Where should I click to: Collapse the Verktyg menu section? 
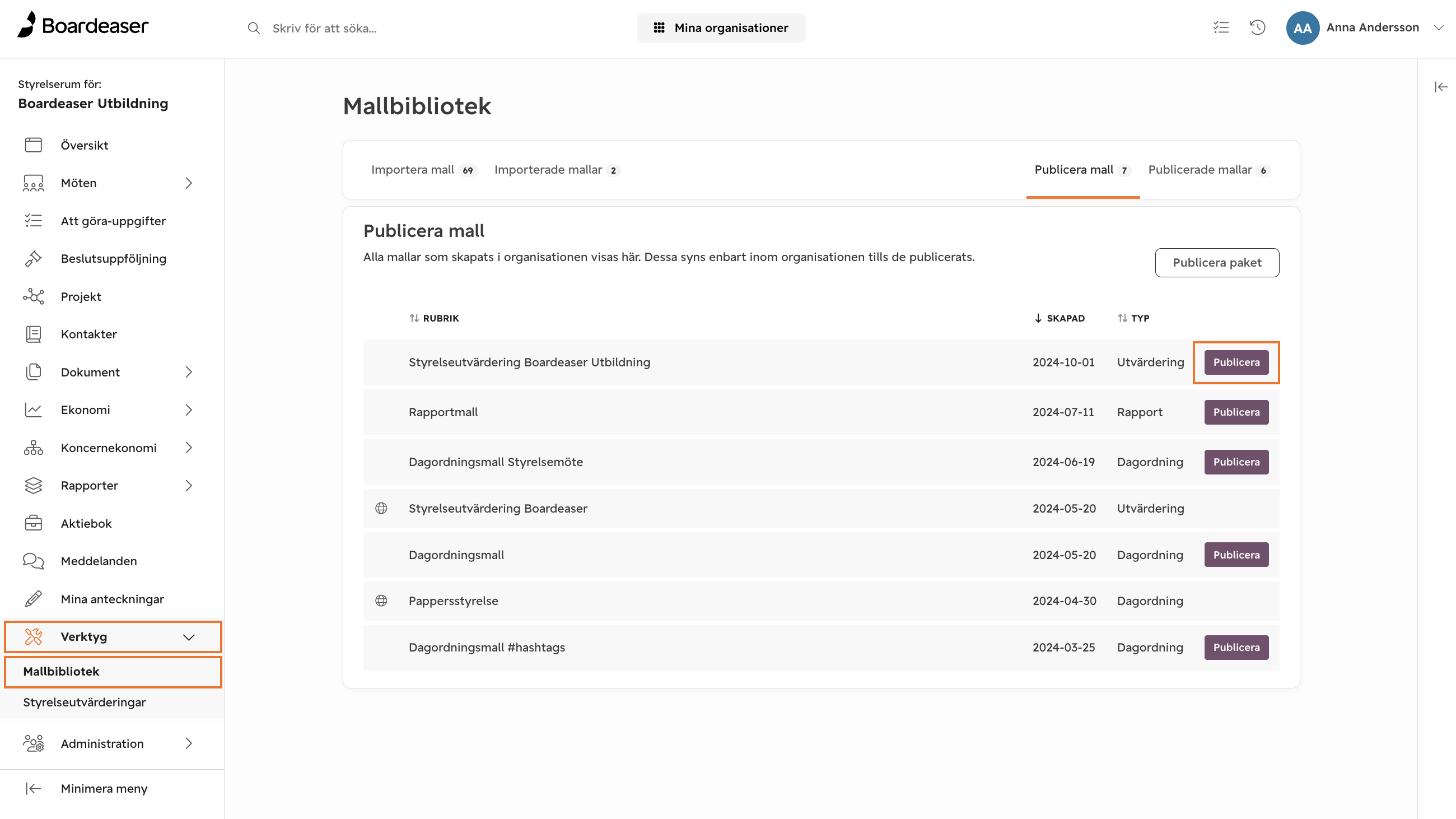pyautogui.click(x=189, y=637)
